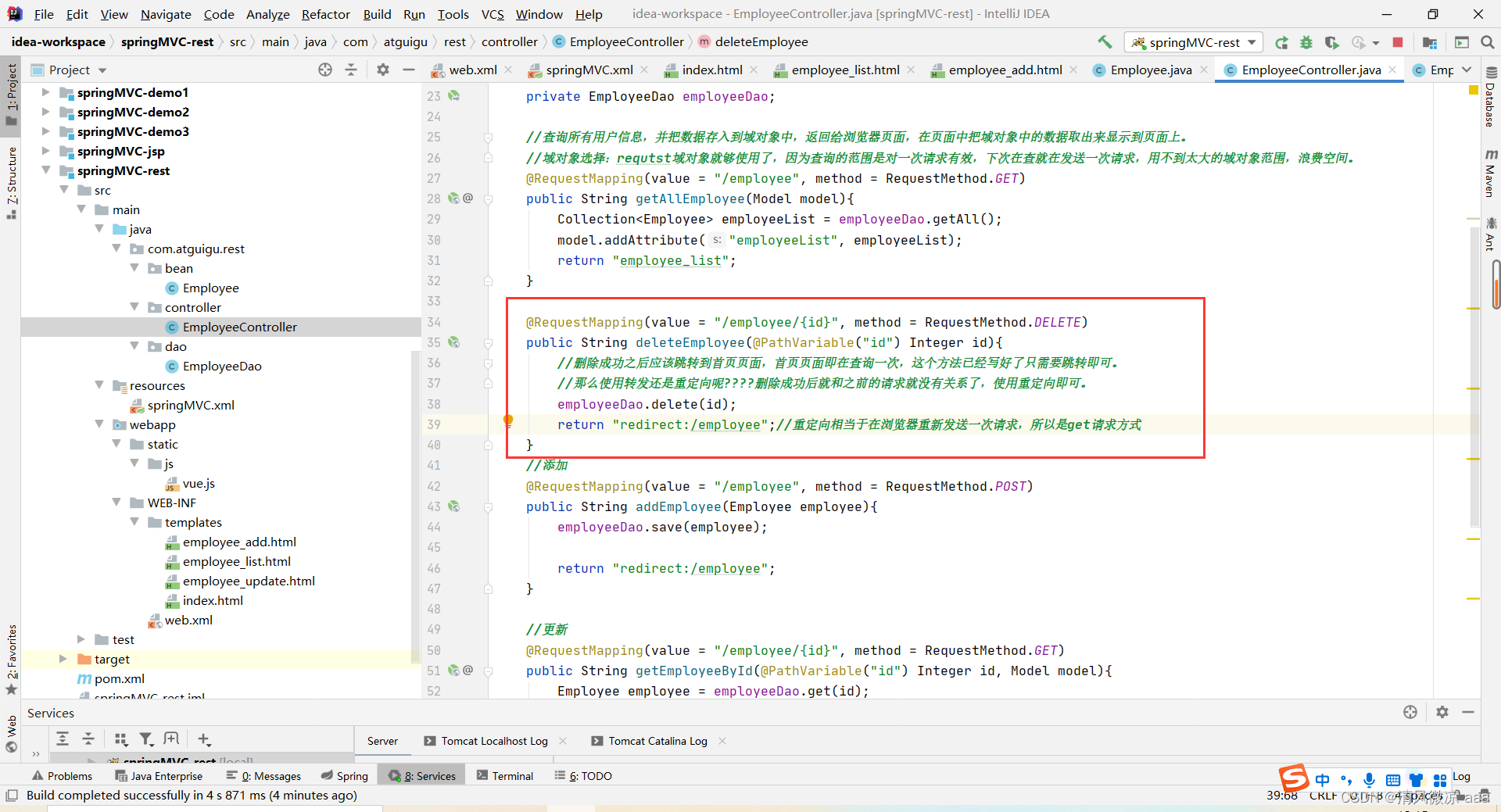Select EmployeeDao in project tree

click(222, 366)
